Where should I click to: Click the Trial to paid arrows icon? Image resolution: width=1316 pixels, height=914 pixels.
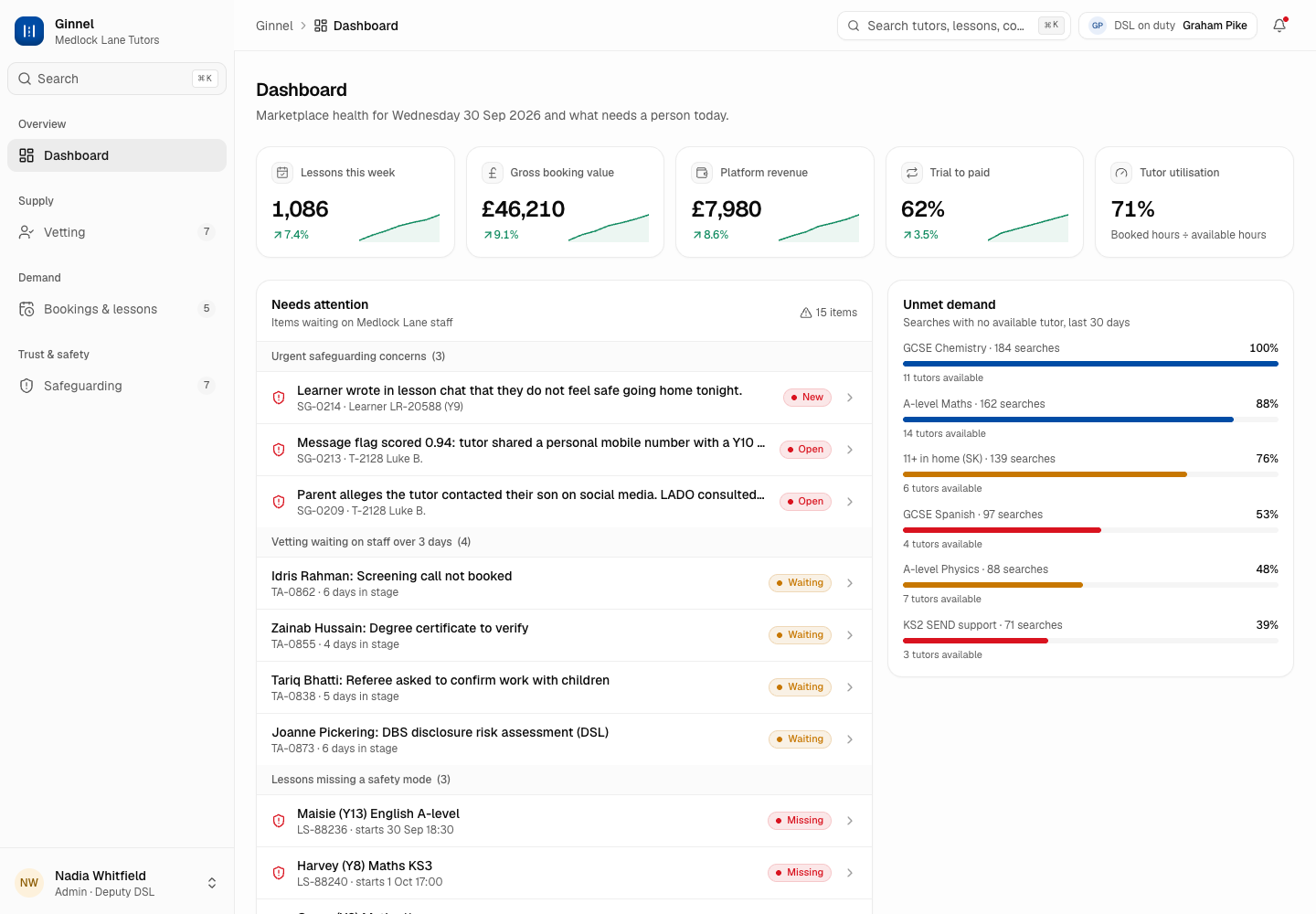[912, 173]
